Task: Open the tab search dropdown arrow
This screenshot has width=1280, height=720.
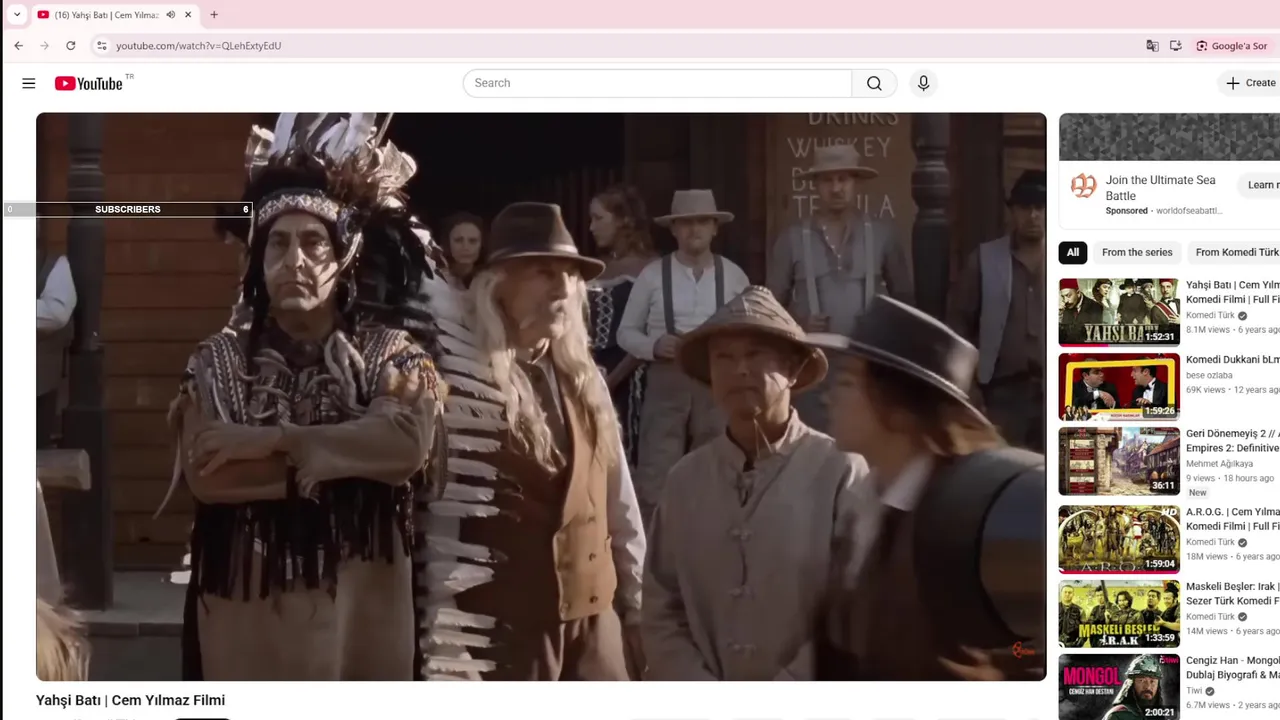Action: (x=16, y=15)
